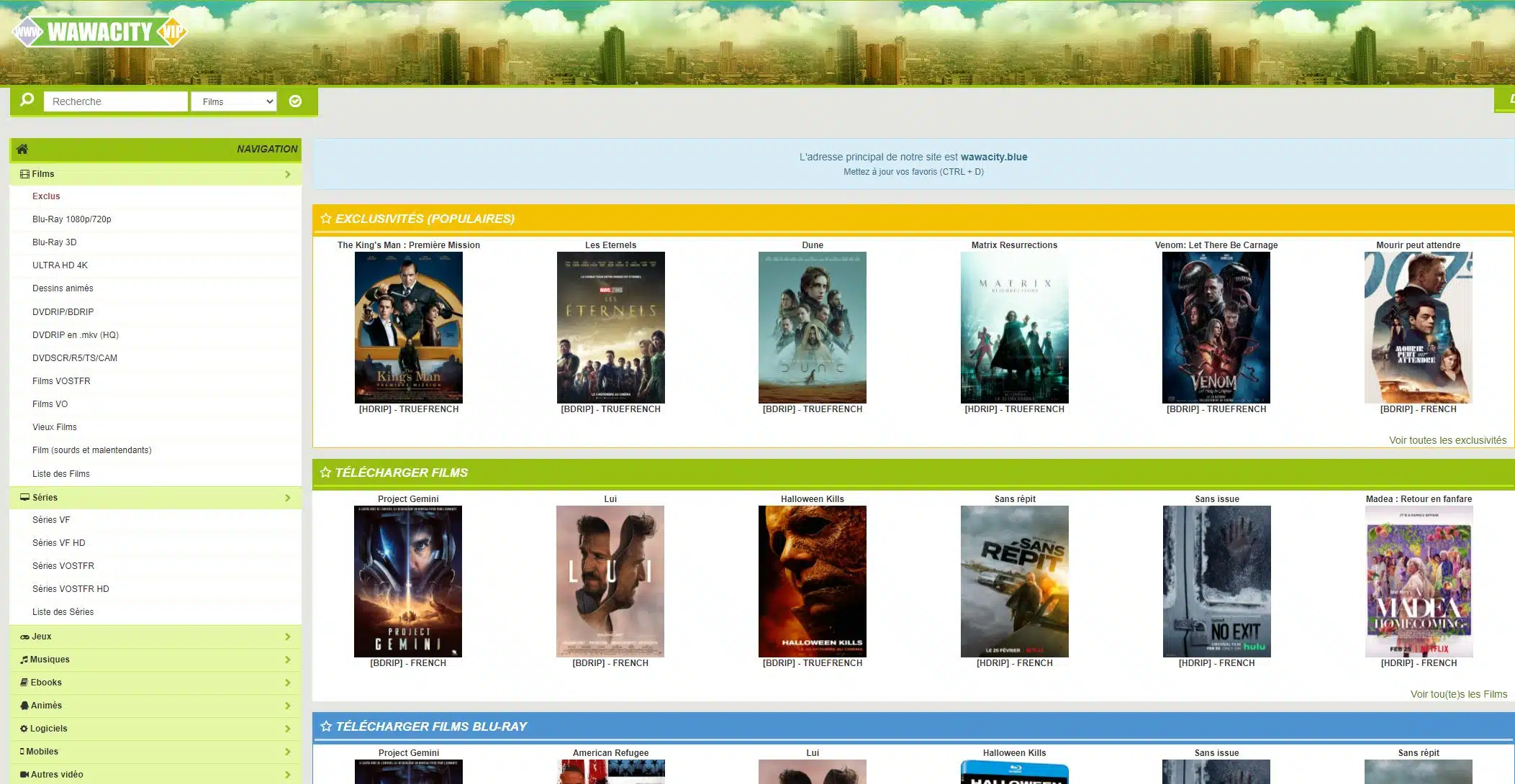Click the star icon next to Exclusivités (Populaires)
The height and width of the screenshot is (784, 1515).
[x=326, y=218]
